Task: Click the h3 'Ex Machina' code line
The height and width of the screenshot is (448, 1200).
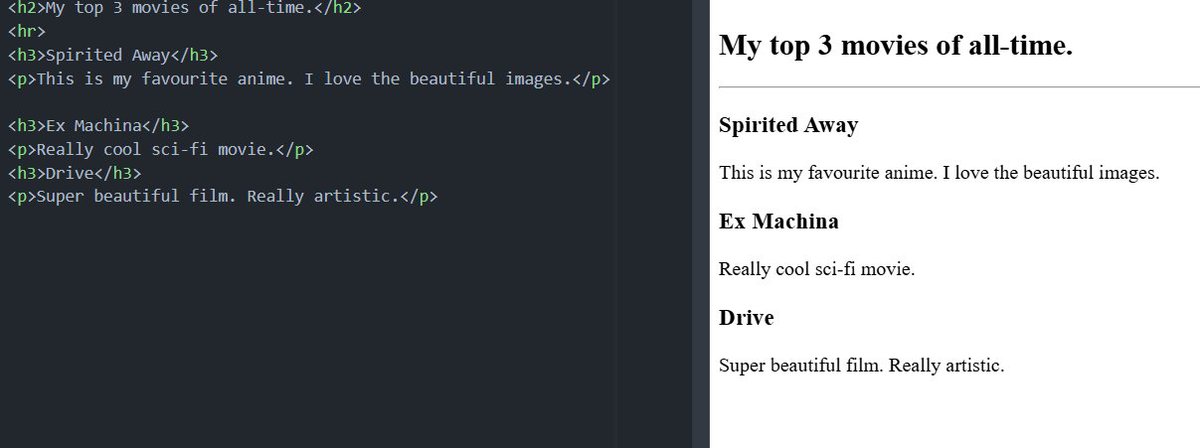Action: [x=97, y=125]
